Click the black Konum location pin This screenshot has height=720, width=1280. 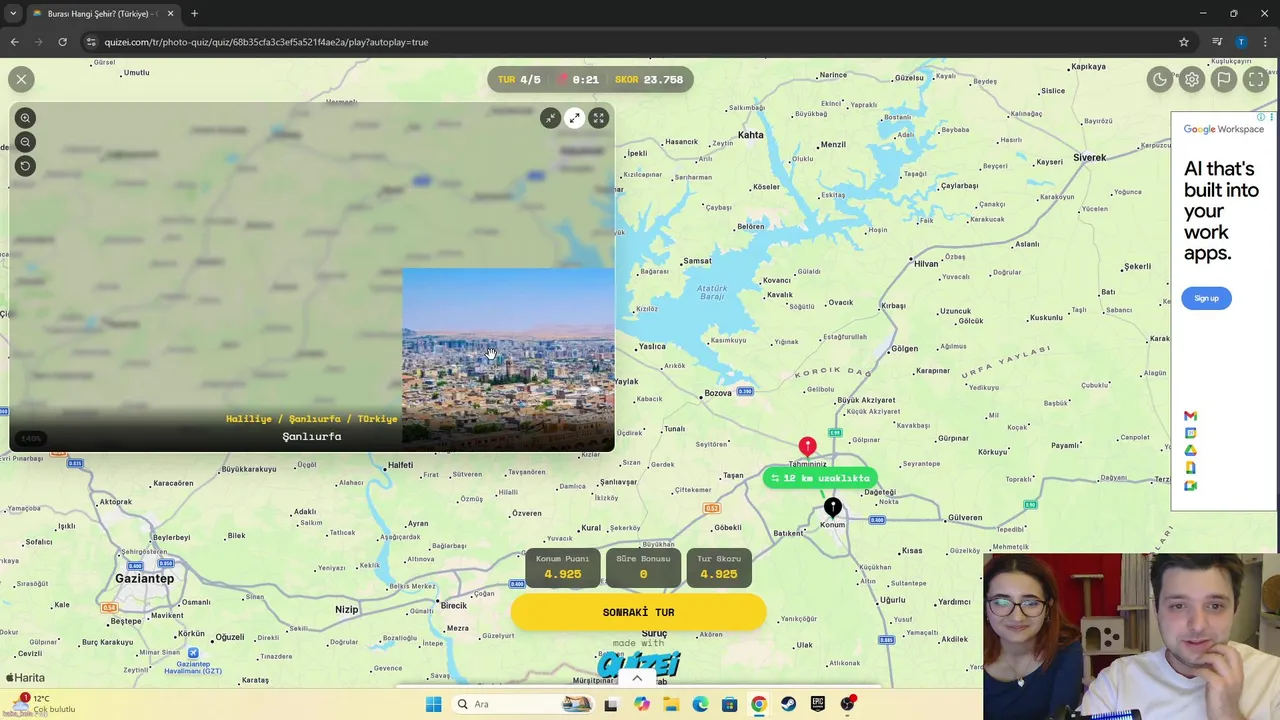[833, 508]
